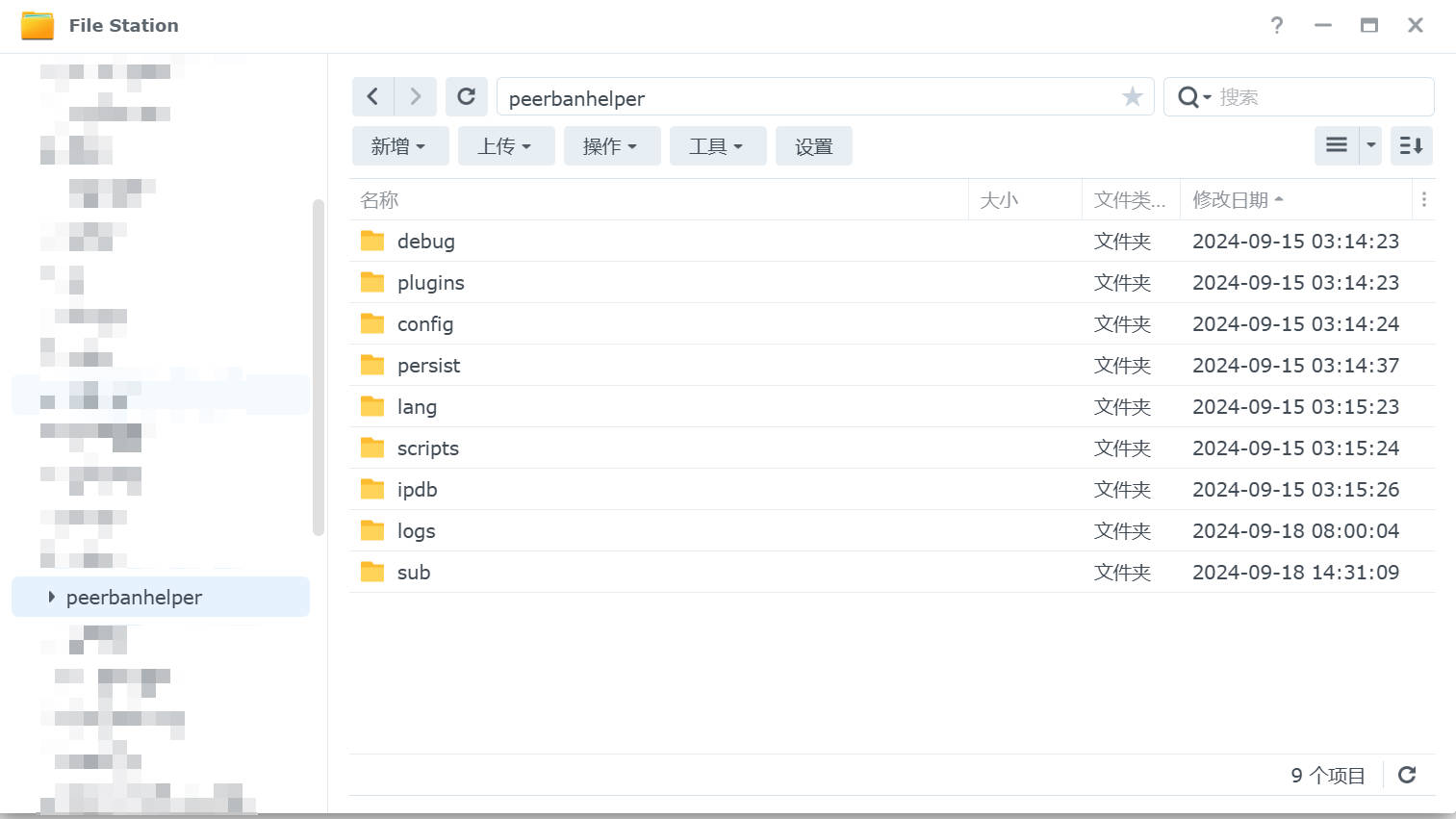Click the back navigation arrow
This screenshot has height=819, width=1456.
click(373, 96)
